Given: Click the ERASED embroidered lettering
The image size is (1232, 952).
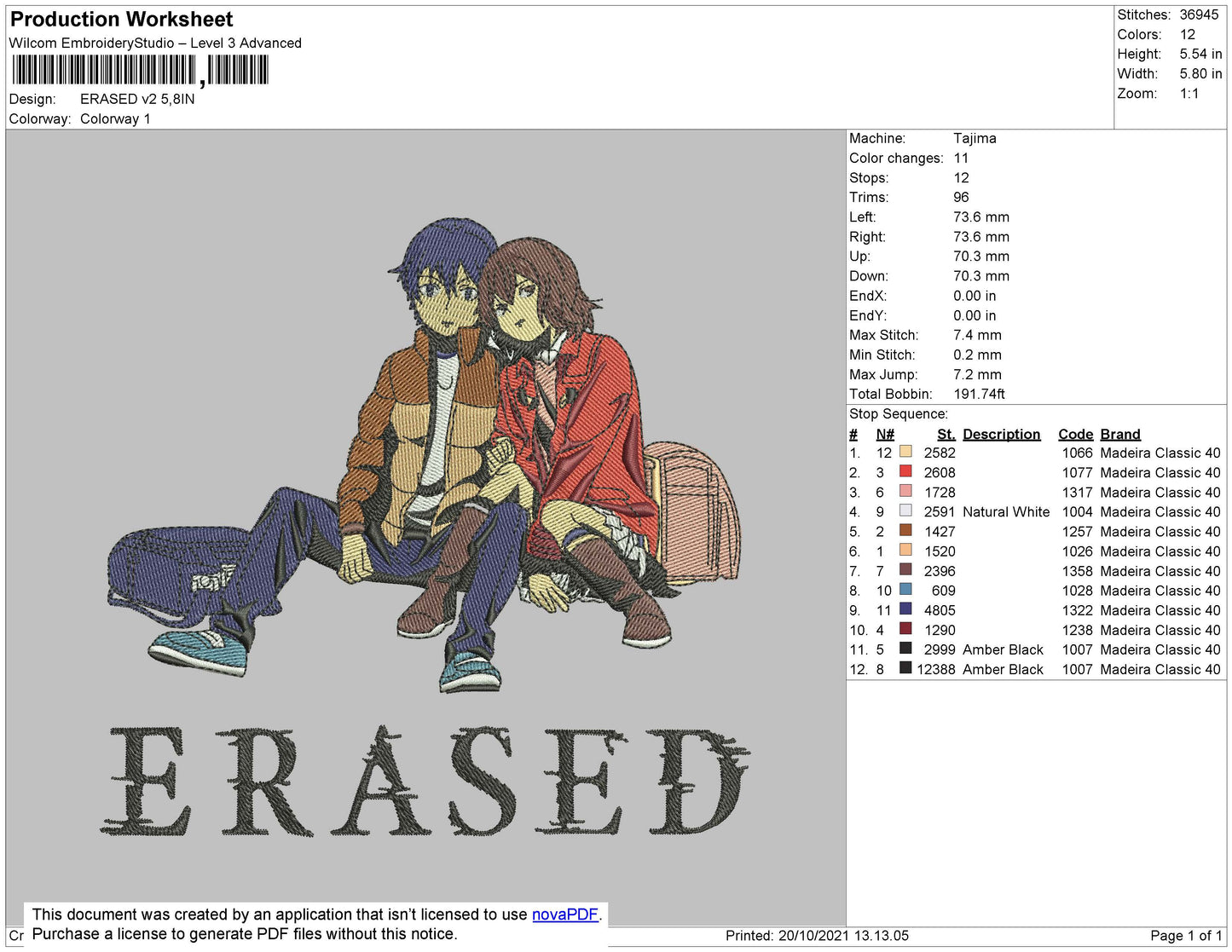Looking at the screenshot, I should pyautogui.click(x=424, y=781).
